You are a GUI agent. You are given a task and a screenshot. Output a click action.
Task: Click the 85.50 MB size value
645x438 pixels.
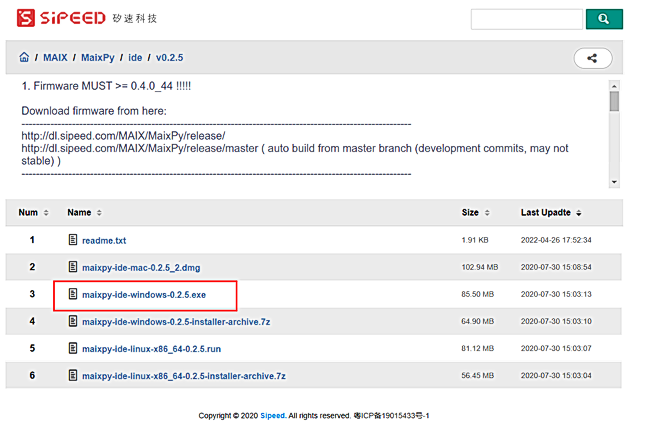coord(478,294)
